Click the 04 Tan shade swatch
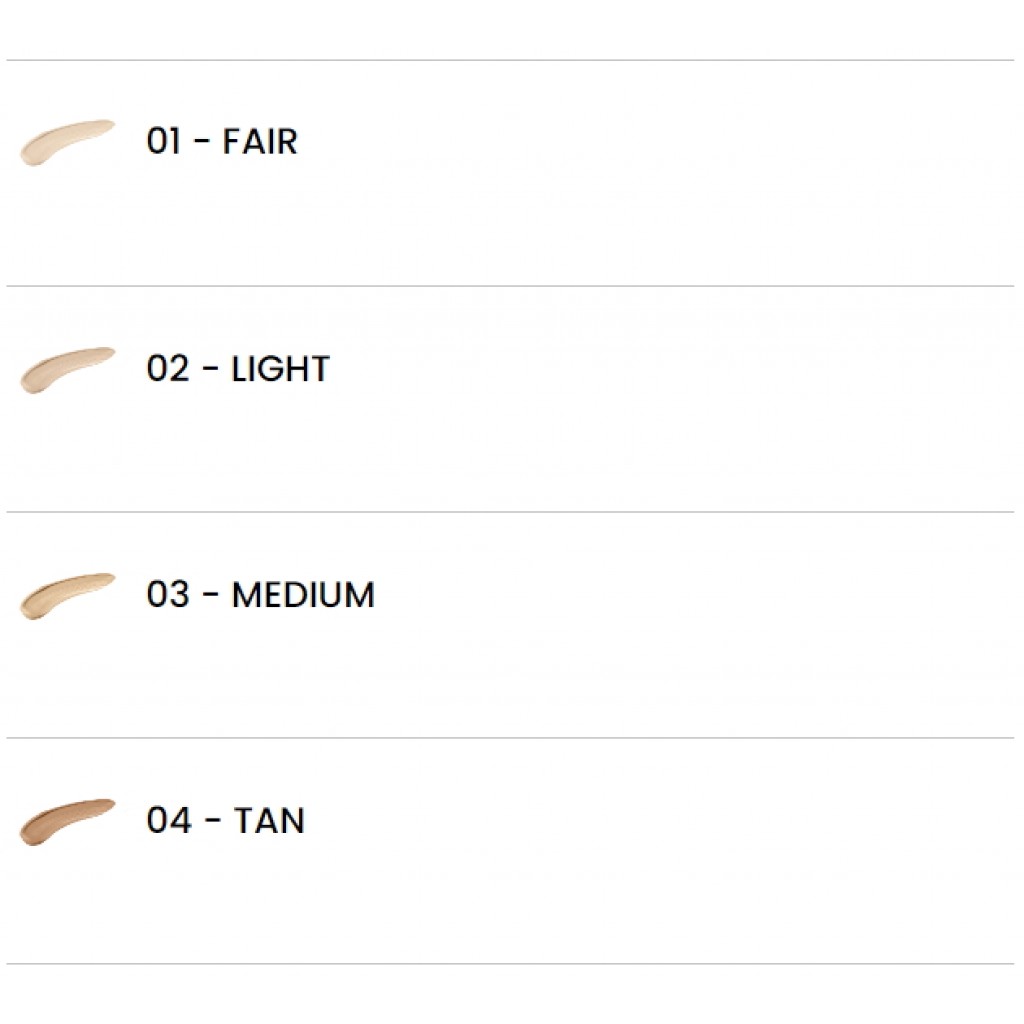Viewport: 1024px width, 1024px height. [x=66, y=821]
